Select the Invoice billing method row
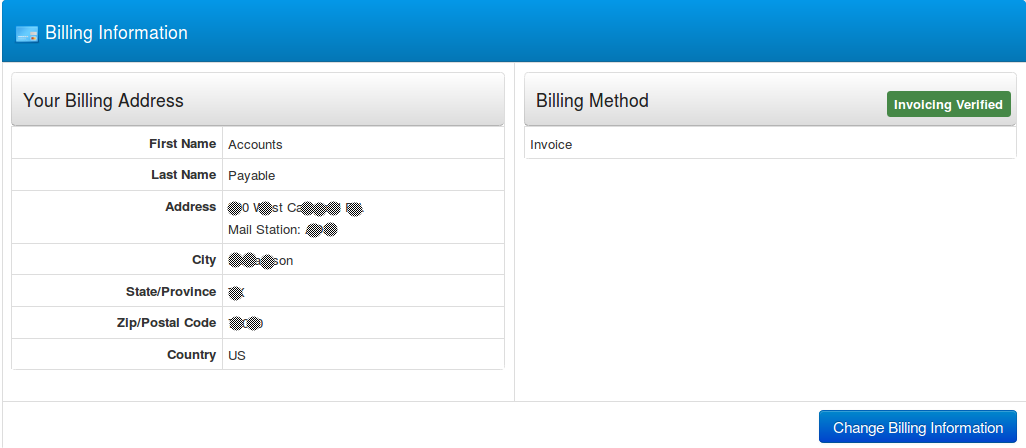Screen dimensions: 1026x448 coord(551,145)
